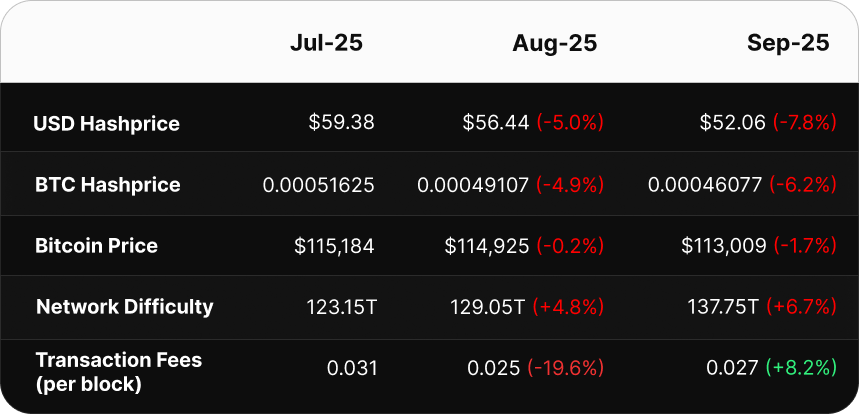This screenshot has height=414, width=859.
Task: Click the Jul-25 column header
Action: (326, 43)
